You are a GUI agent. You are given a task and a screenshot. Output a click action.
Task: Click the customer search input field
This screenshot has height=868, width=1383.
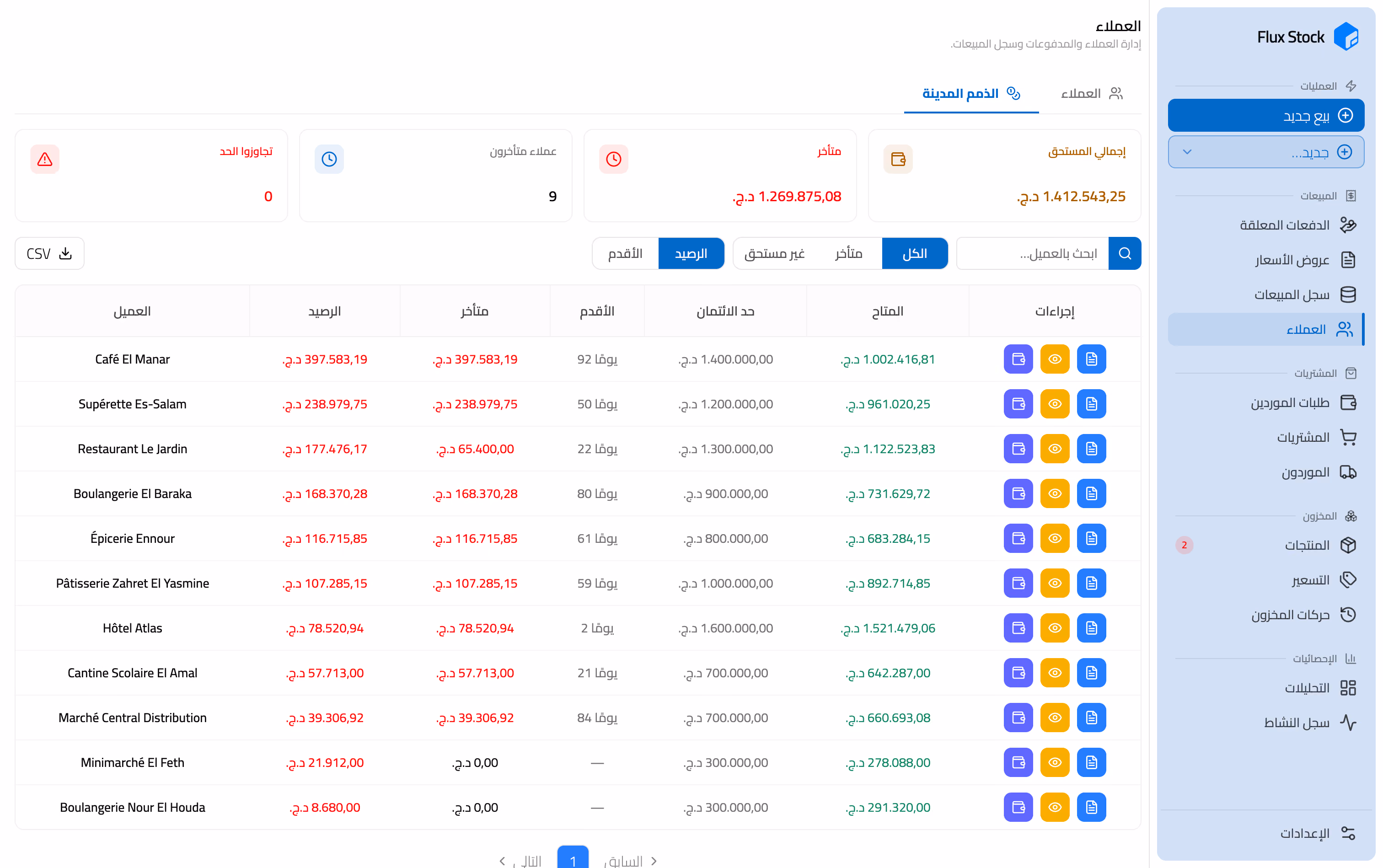tap(1032, 253)
